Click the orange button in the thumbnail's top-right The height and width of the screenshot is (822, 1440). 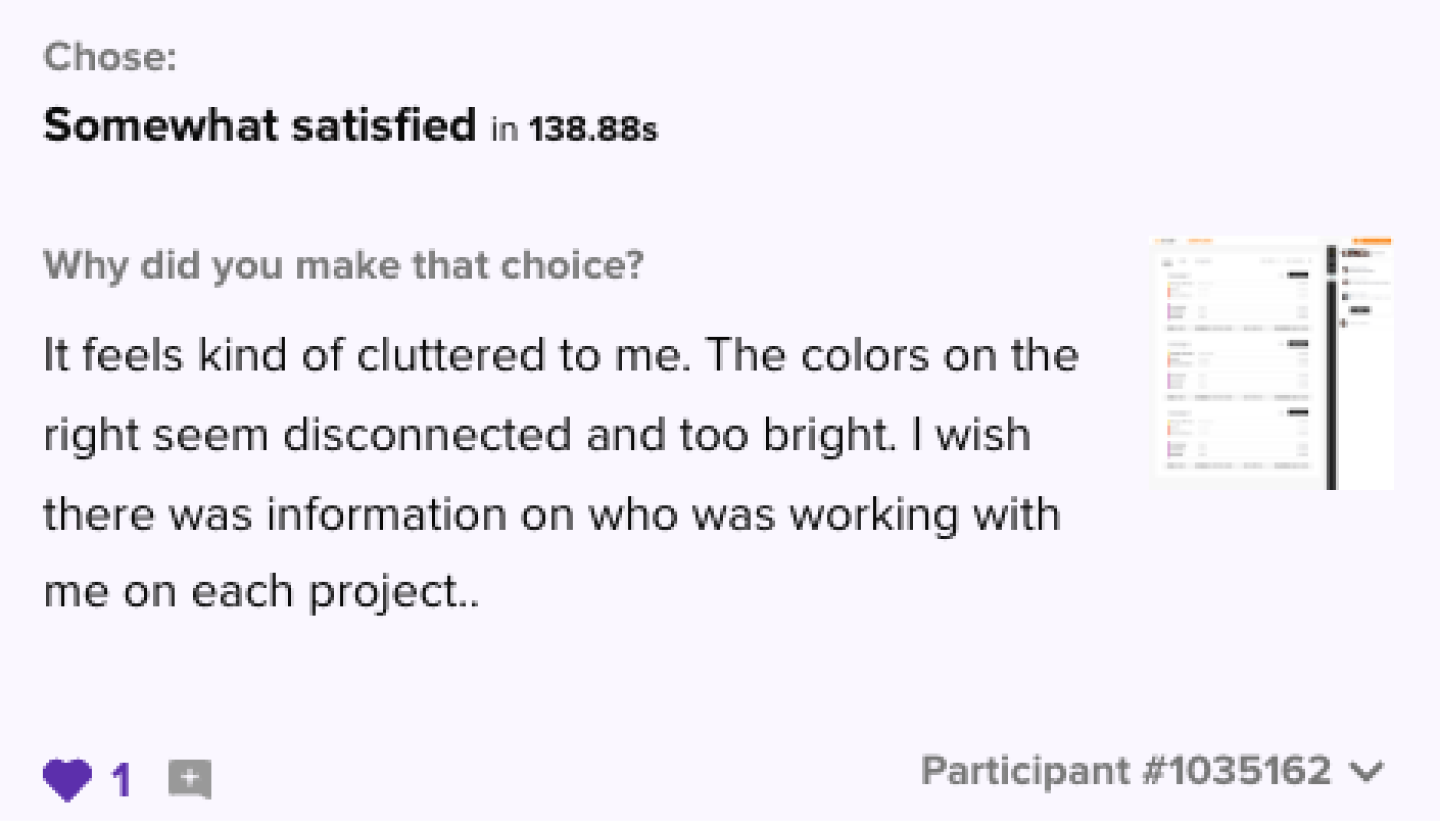[x=1371, y=241]
